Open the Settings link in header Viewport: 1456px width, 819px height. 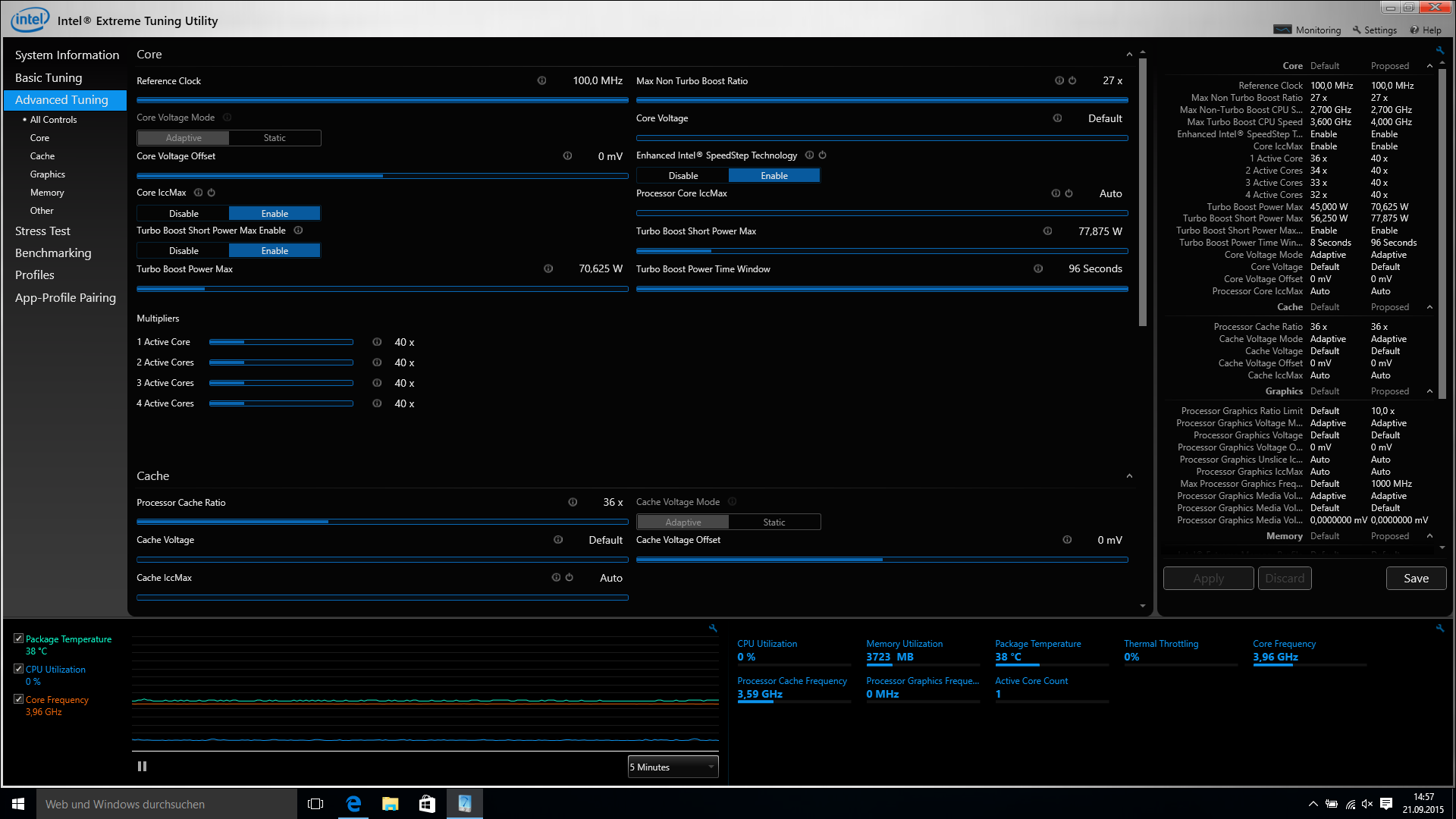tap(1374, 30)
